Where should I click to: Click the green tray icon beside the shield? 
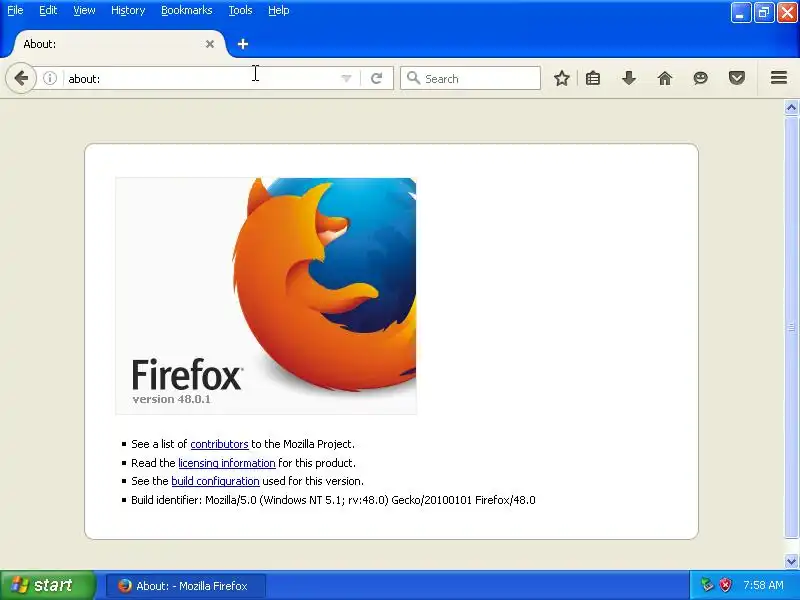coord(707,585)
